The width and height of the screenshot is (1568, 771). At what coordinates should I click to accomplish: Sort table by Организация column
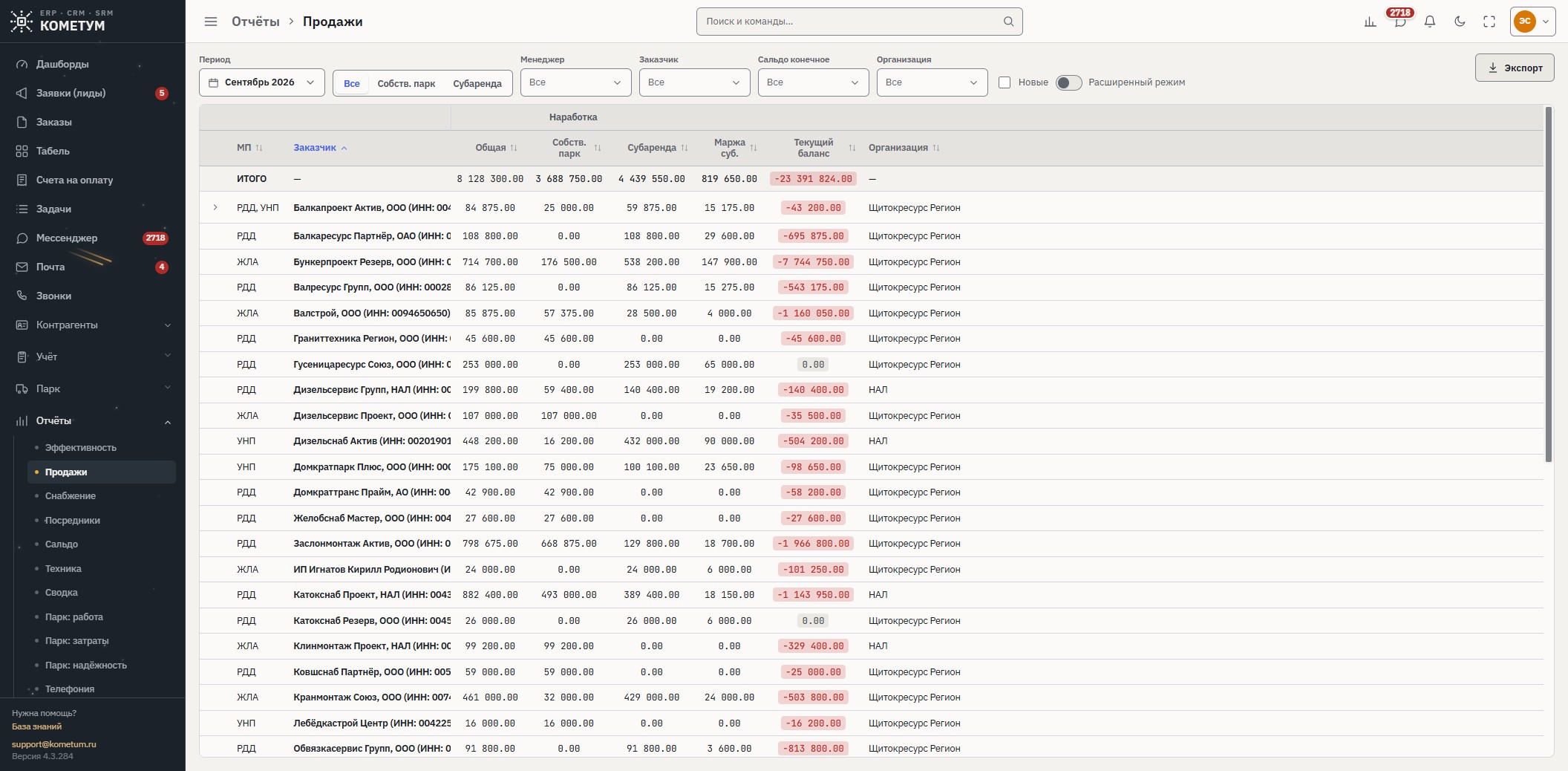(x=904, y=148)
